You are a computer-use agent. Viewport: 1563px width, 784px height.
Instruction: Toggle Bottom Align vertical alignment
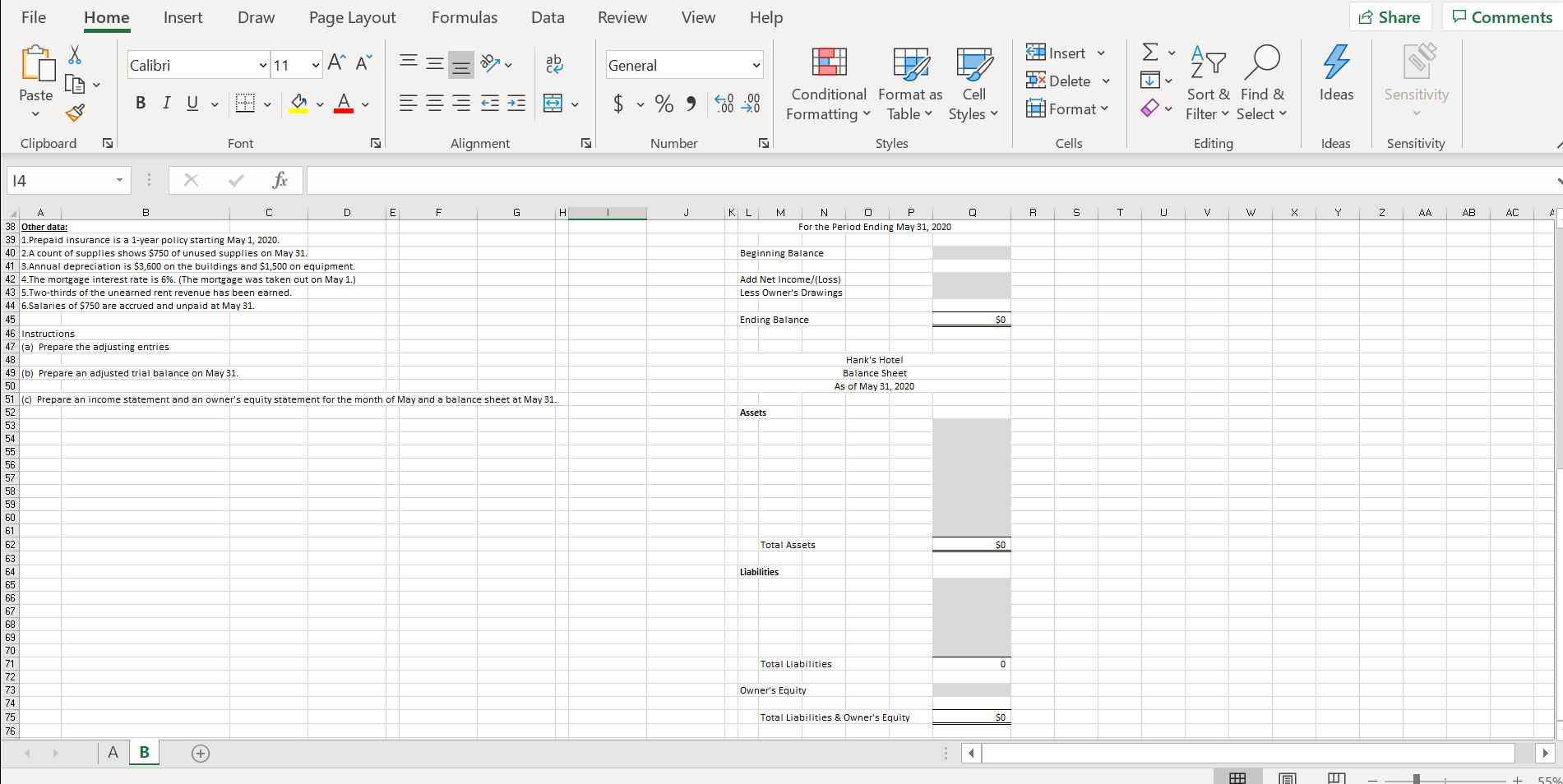(x=462, y=65)
